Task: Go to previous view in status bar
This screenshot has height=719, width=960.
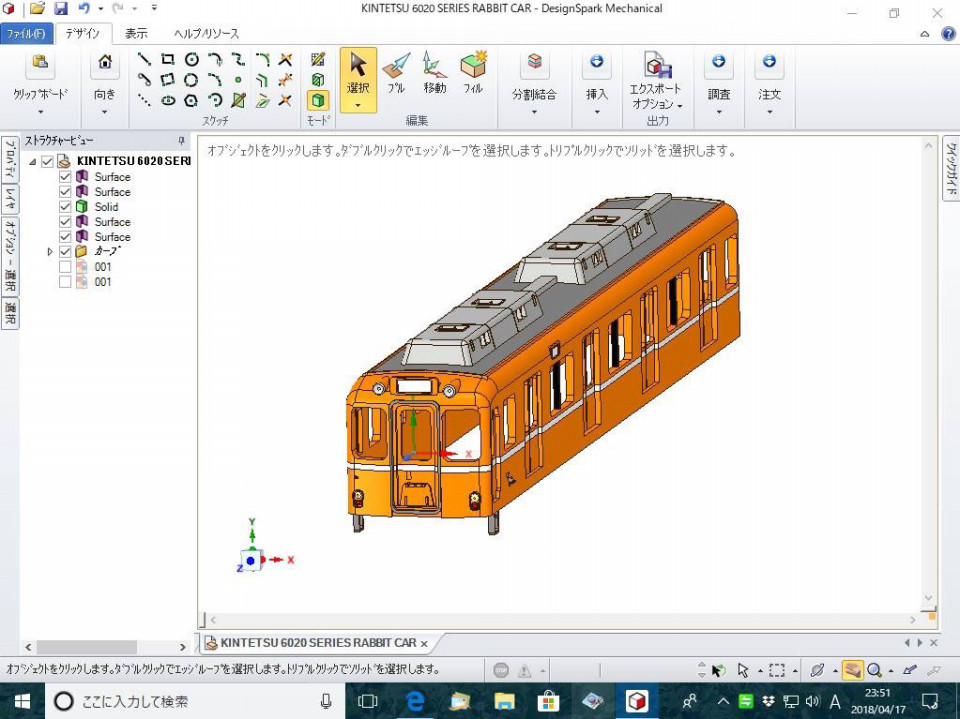Action: tap(909, 670)
